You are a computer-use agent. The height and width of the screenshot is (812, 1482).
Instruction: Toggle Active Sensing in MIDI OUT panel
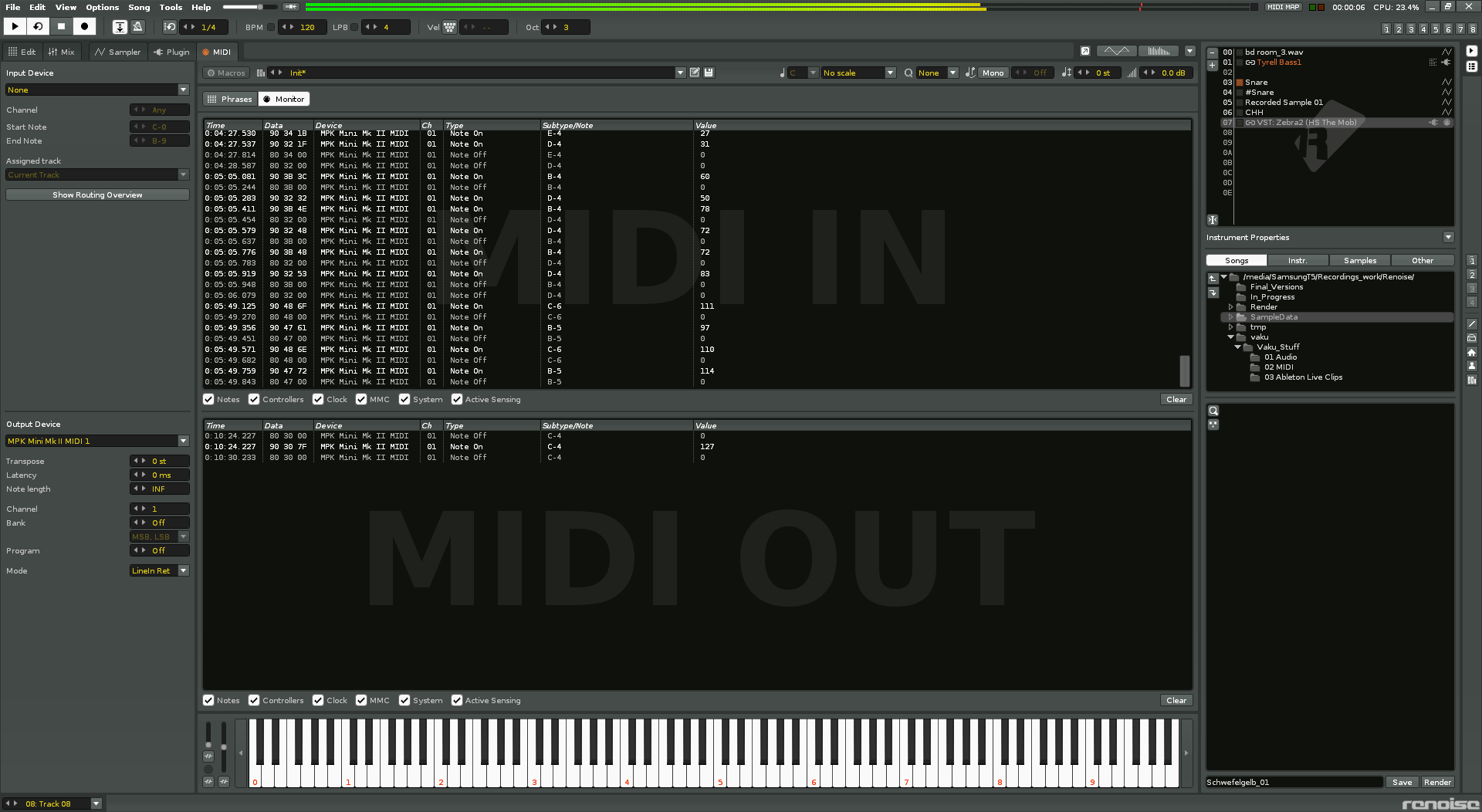point(457,700)
